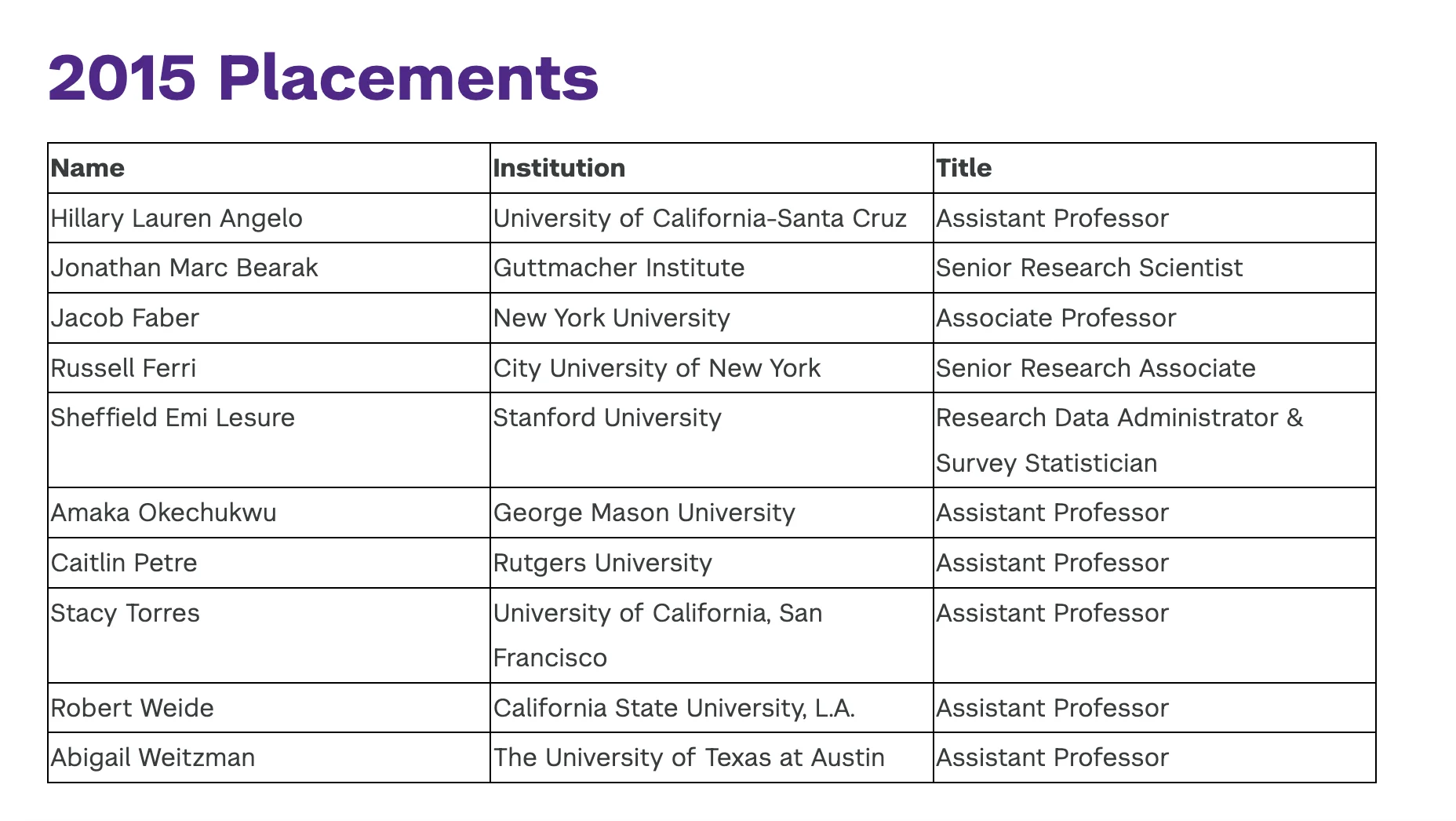Click The University of Texas at Austin cell

click(689, 757)
